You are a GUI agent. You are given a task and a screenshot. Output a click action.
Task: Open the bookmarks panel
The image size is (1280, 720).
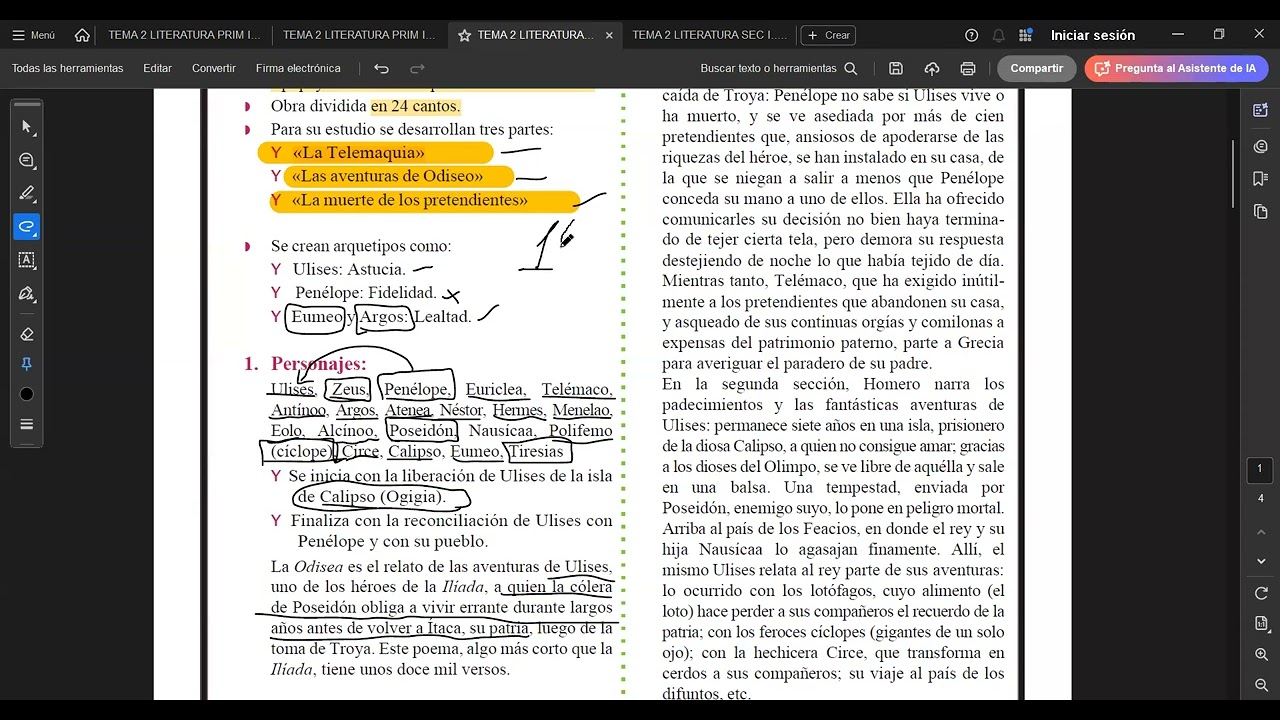point(1260,178)
